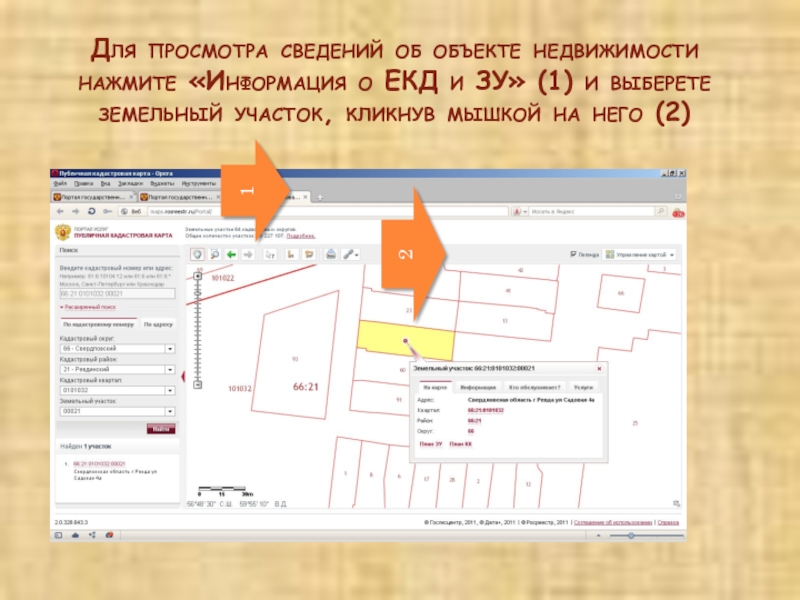The height and width of the screenshot is (600, 800).
Task: Click Yandex search magnifier button
Action: coord(661,211)
